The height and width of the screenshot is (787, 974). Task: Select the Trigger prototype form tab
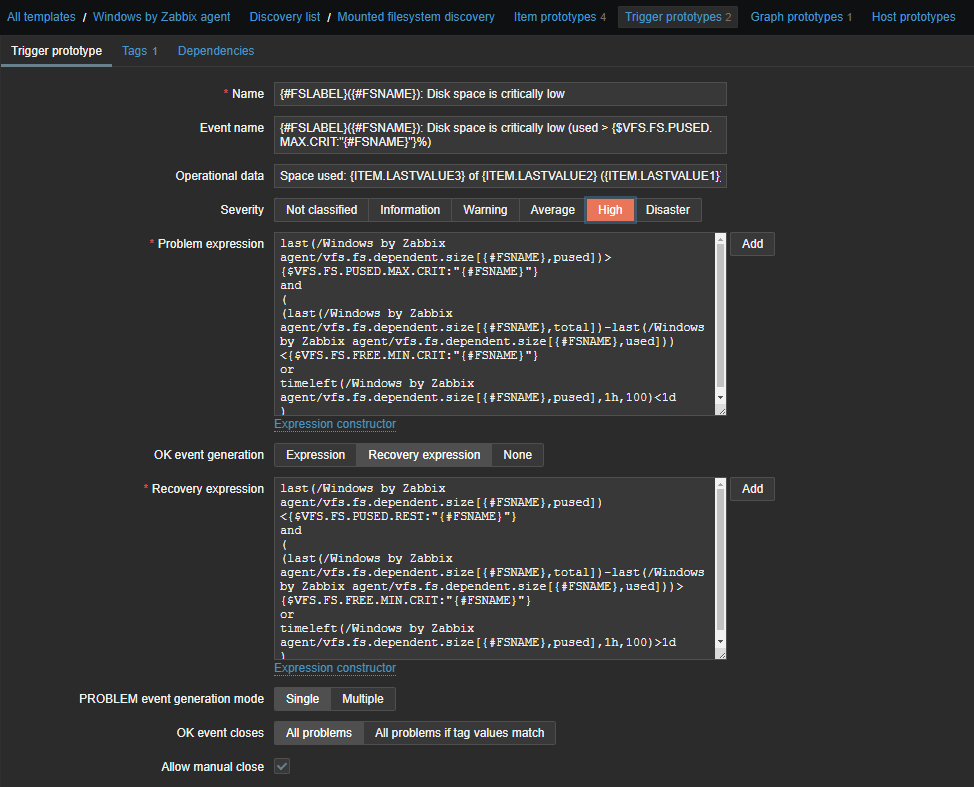57,51
